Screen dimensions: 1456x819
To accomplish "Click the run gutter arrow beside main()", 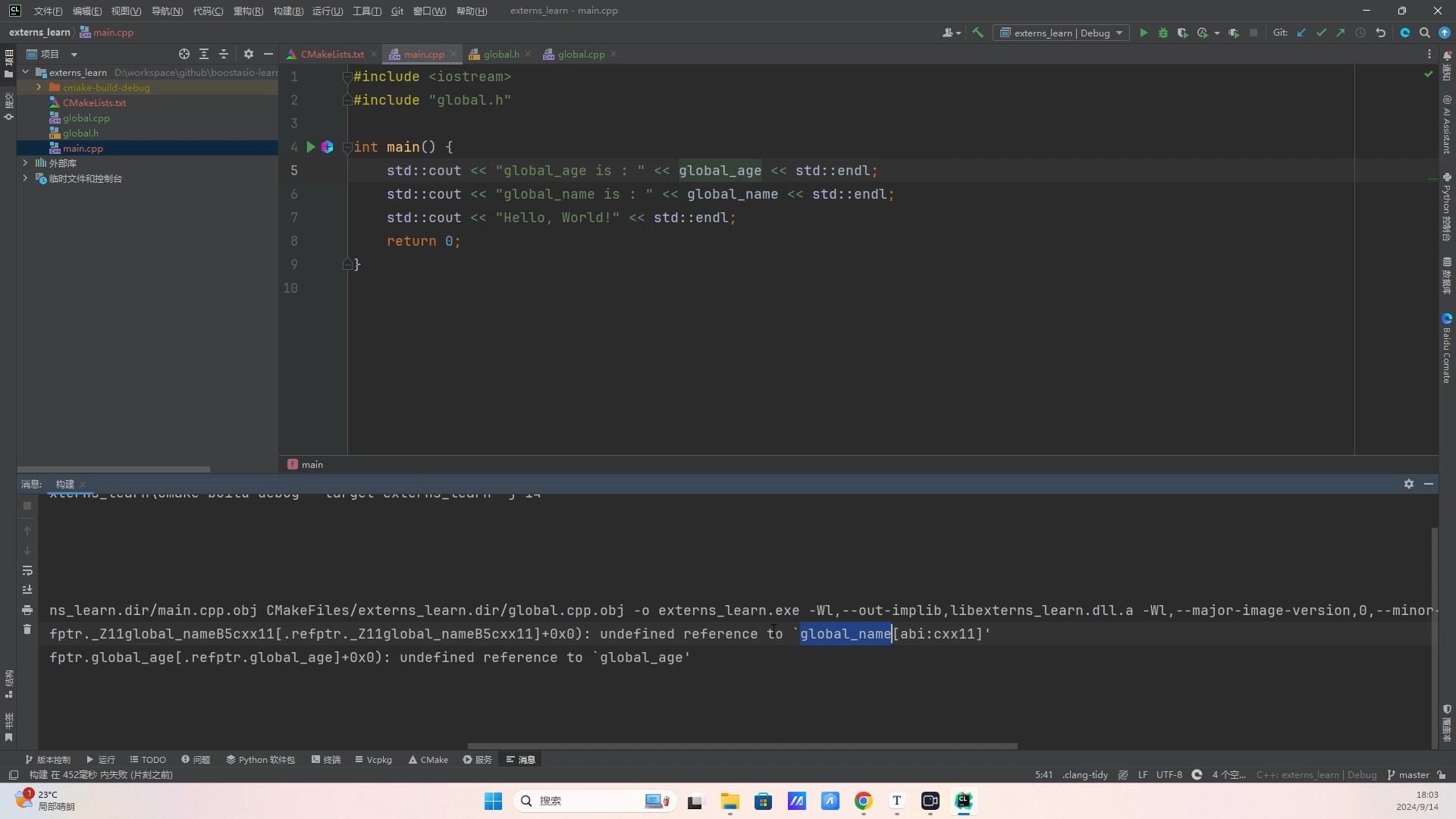I will (x=310, y=147).
